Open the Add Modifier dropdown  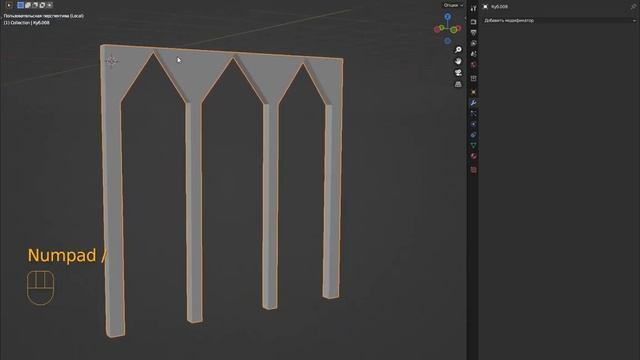pyautogui.click(x=559, y=20)
